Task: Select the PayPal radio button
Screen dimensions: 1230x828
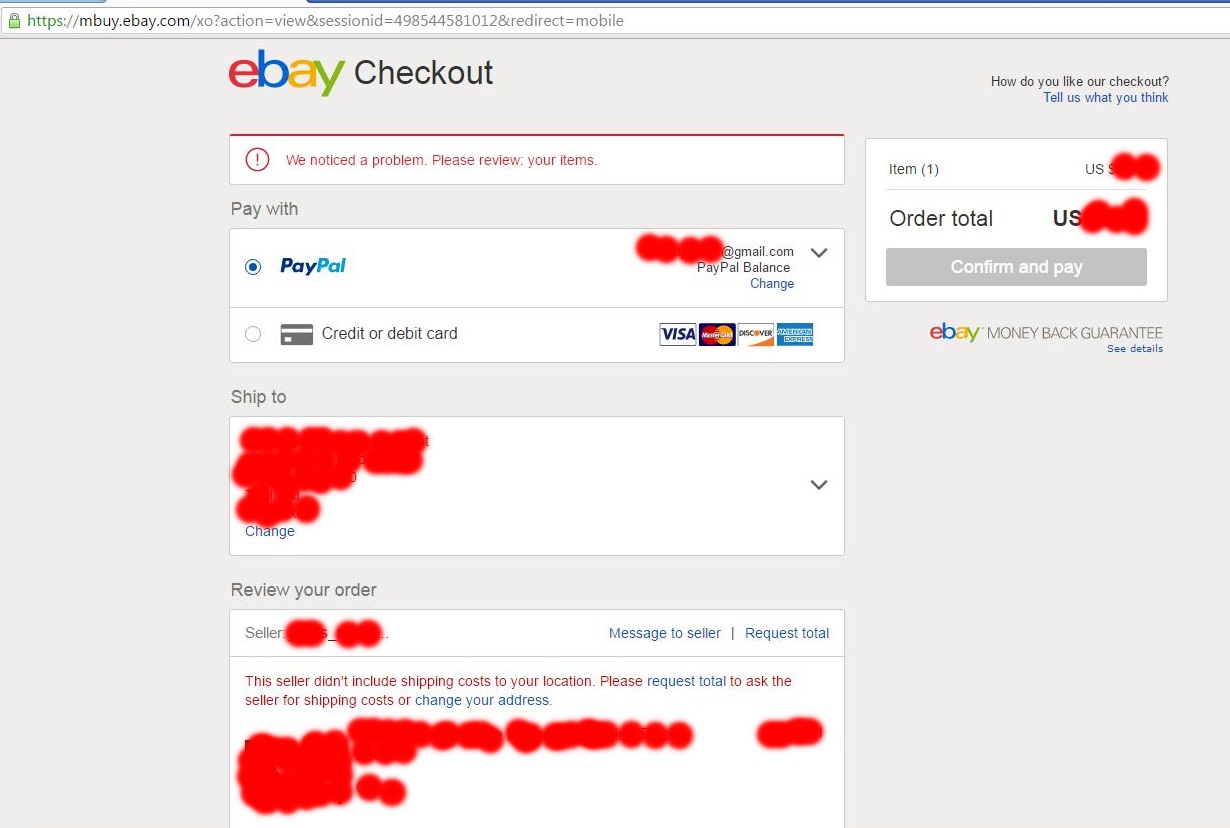Action: click(253, 267)
